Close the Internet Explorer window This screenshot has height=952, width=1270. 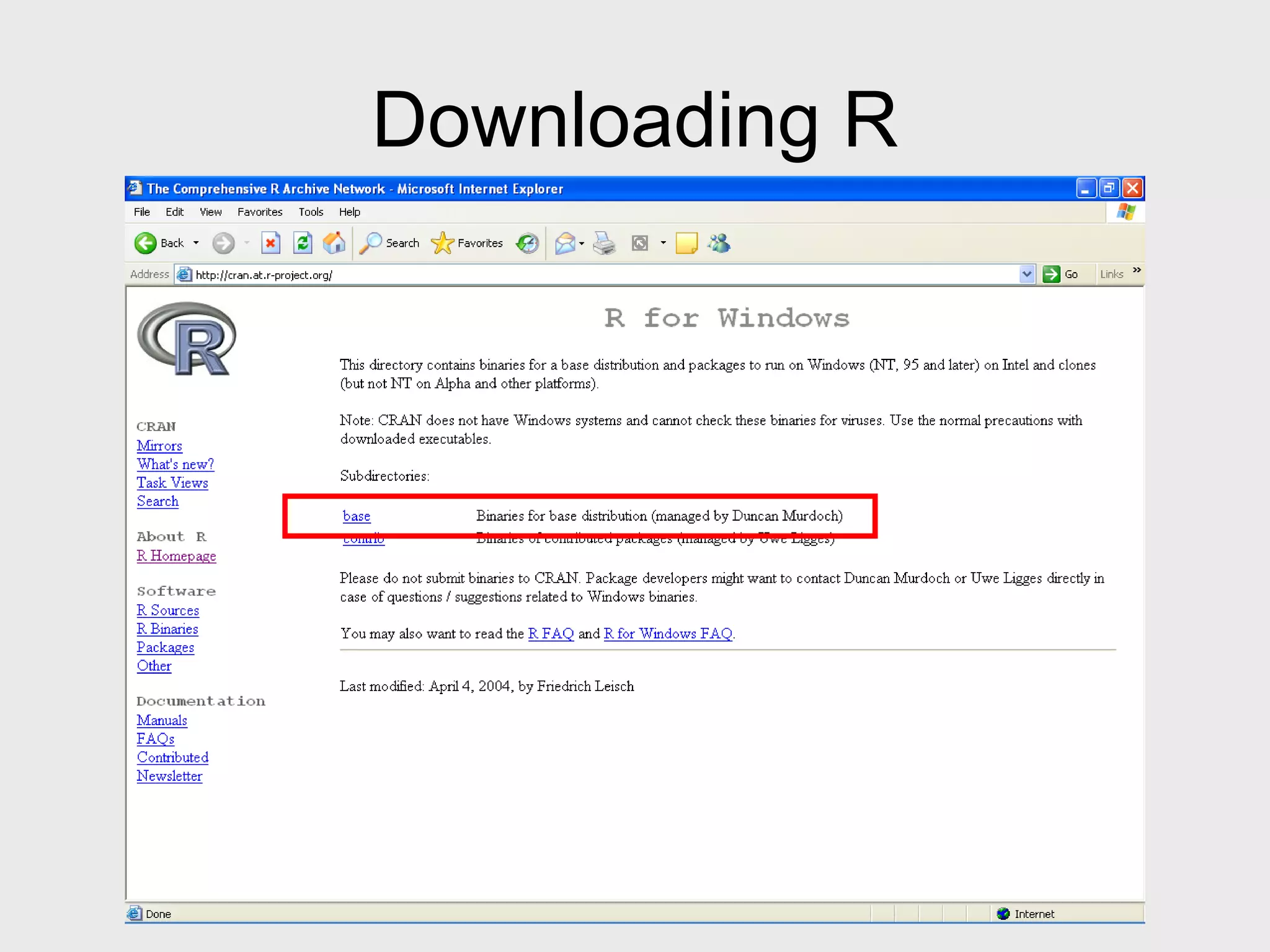(1133, 188)
